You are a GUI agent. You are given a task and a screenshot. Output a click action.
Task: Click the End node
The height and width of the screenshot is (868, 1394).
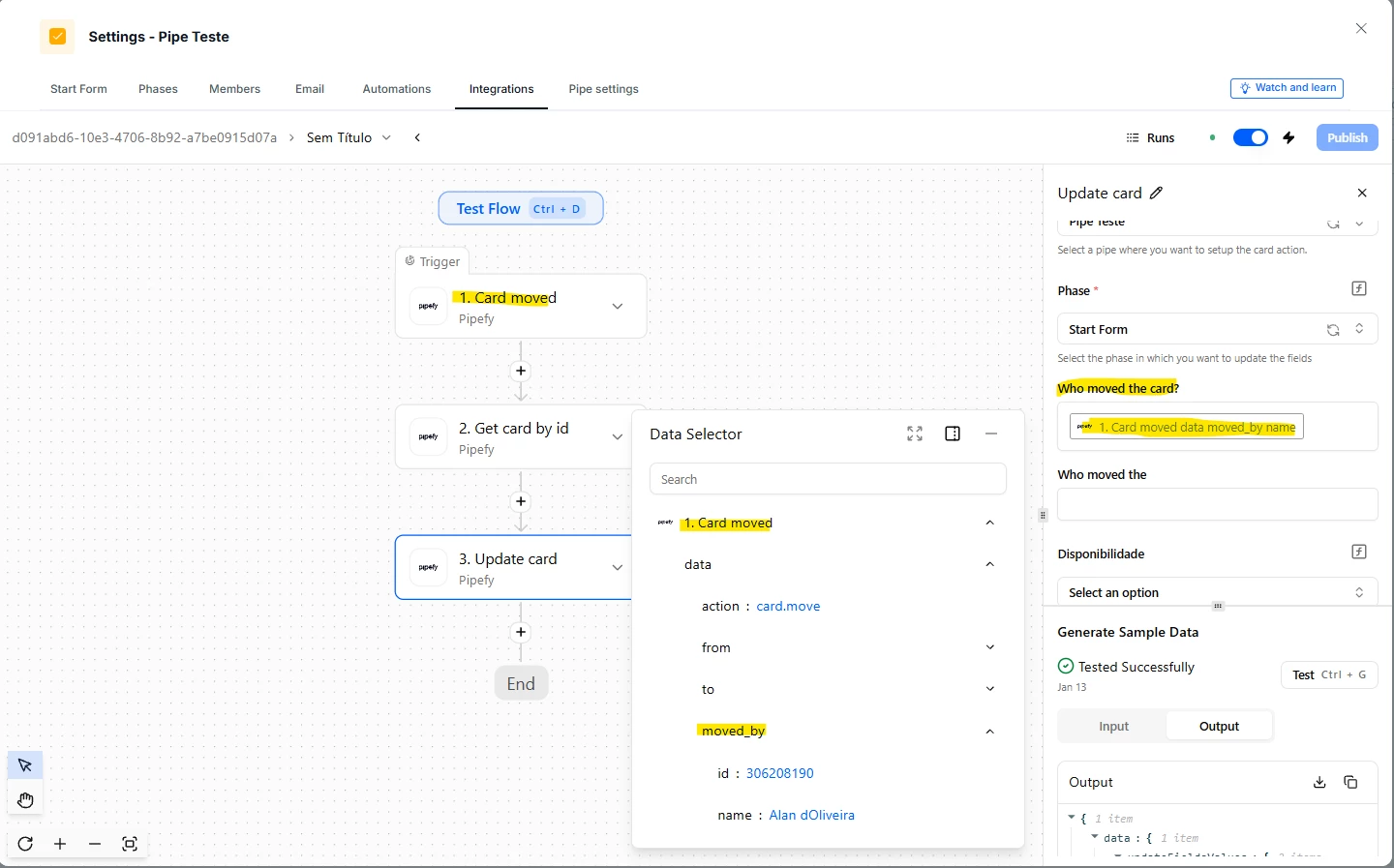click(x=521, y=683)
